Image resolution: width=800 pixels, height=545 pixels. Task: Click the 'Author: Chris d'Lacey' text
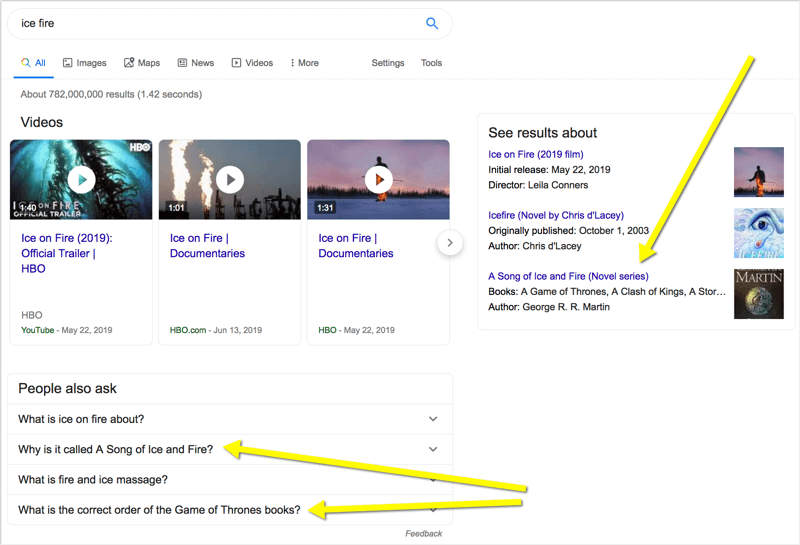click(535, 246)
